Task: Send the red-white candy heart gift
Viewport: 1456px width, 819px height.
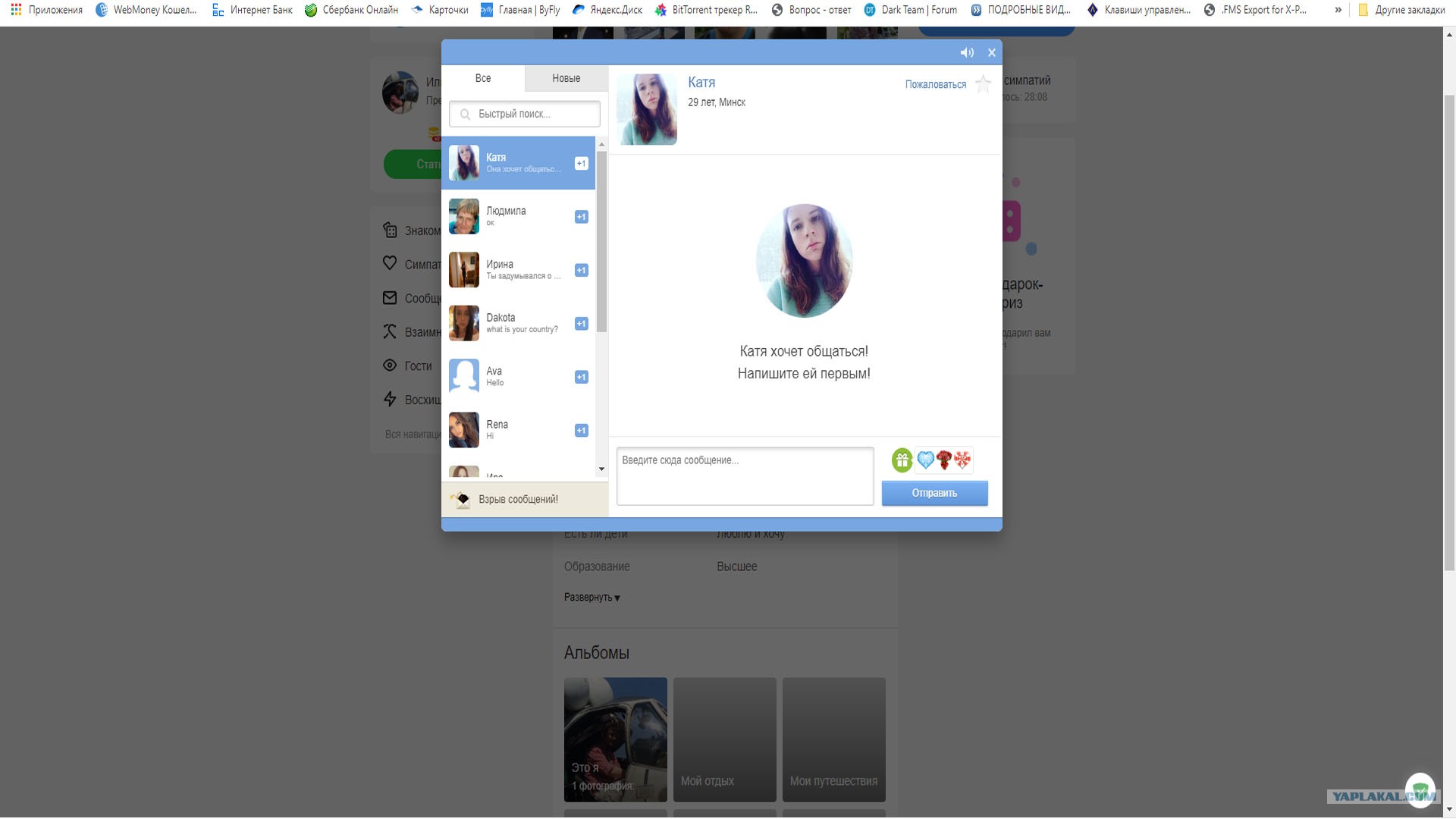Action: click(962, 460)
